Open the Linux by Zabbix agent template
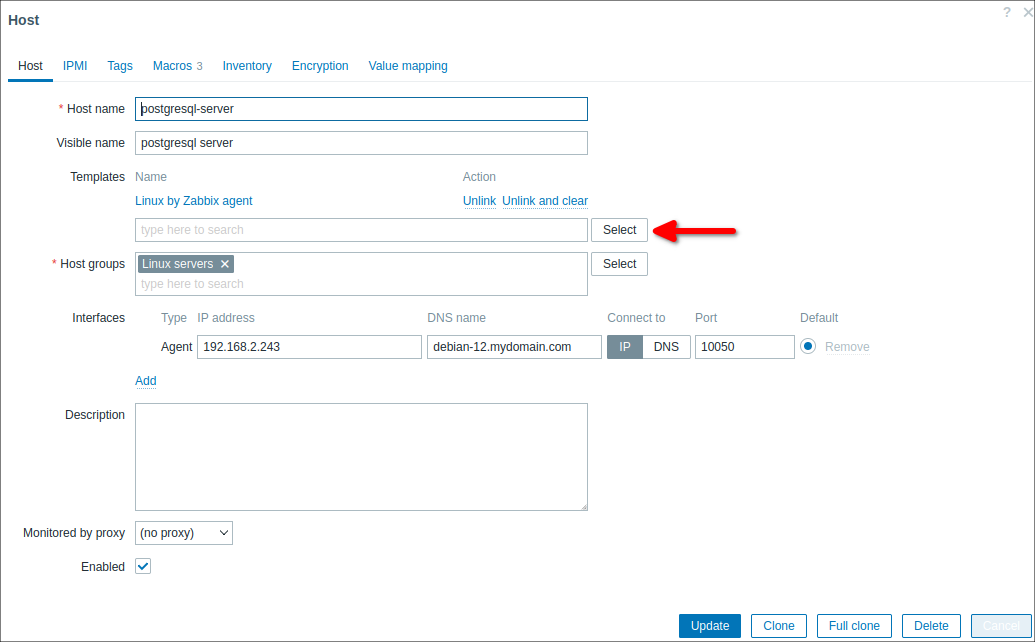 193,200
